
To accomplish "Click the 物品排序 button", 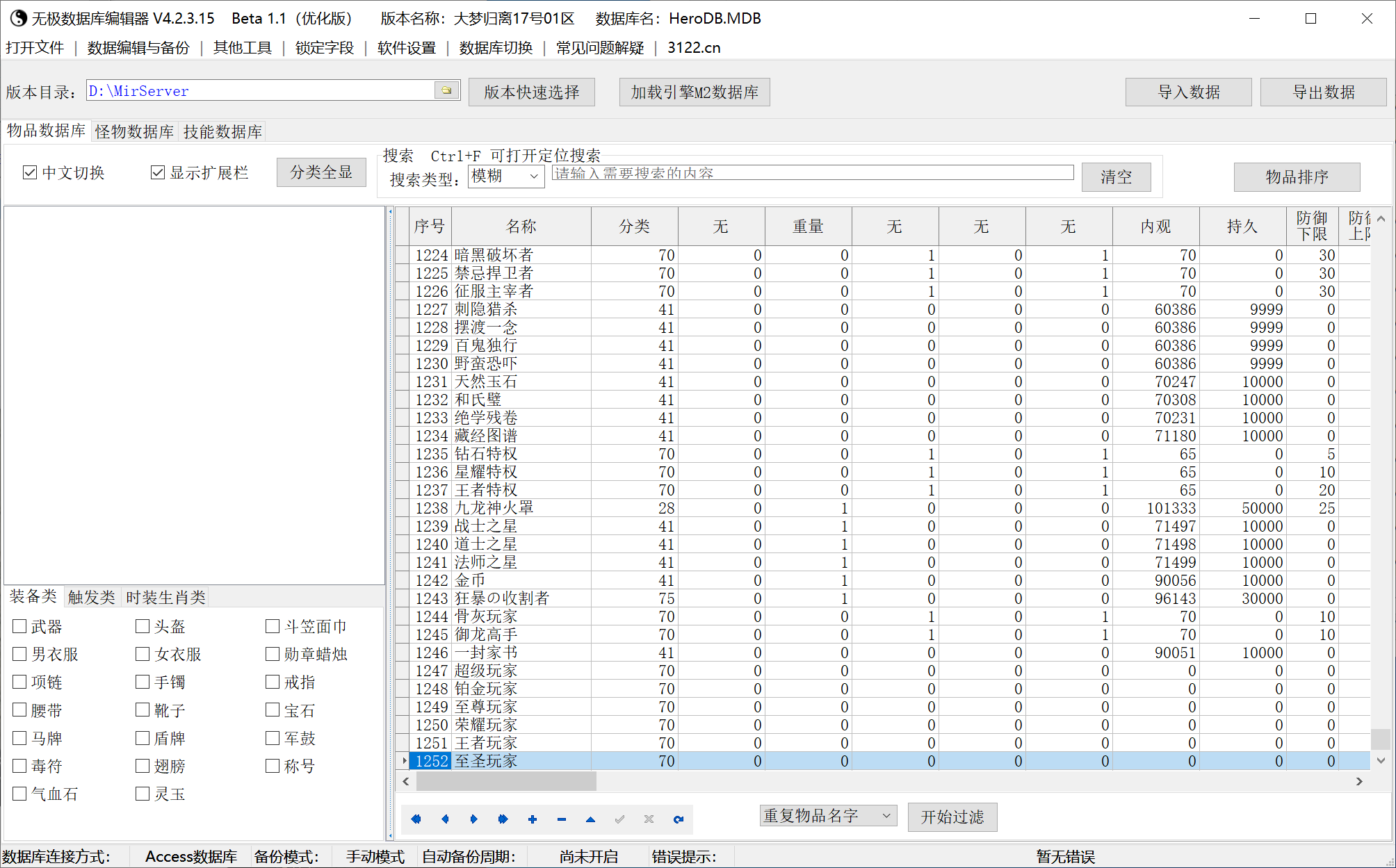I will point(1297,177).
